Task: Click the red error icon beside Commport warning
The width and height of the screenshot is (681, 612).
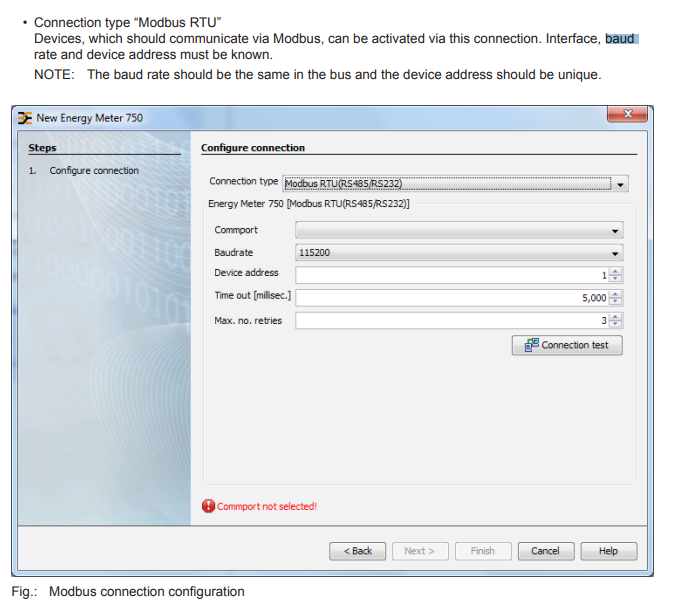Action: pos(208,506)
